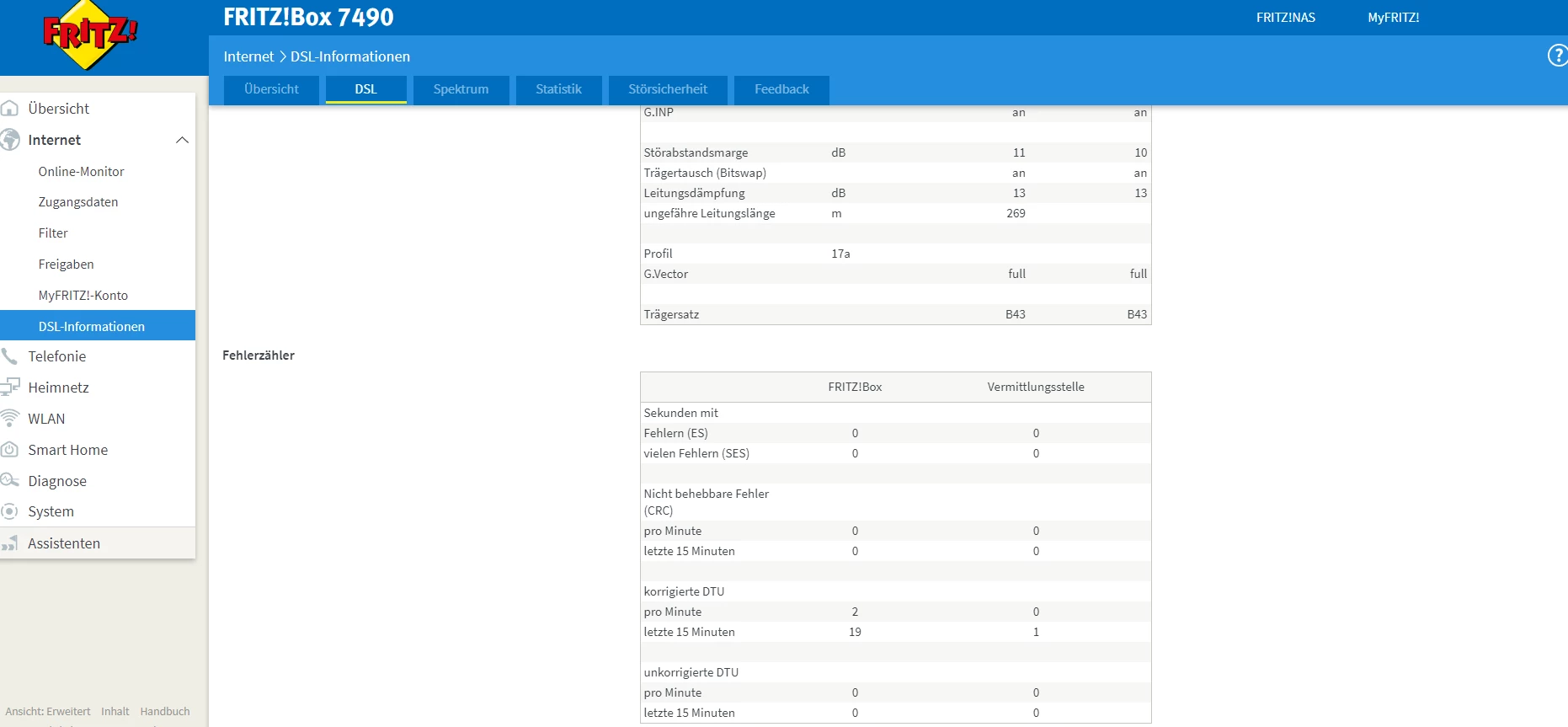
Task: Click the Übersicht home icon in sidebar
Action: pyautogui.click(x=10, y=109)
